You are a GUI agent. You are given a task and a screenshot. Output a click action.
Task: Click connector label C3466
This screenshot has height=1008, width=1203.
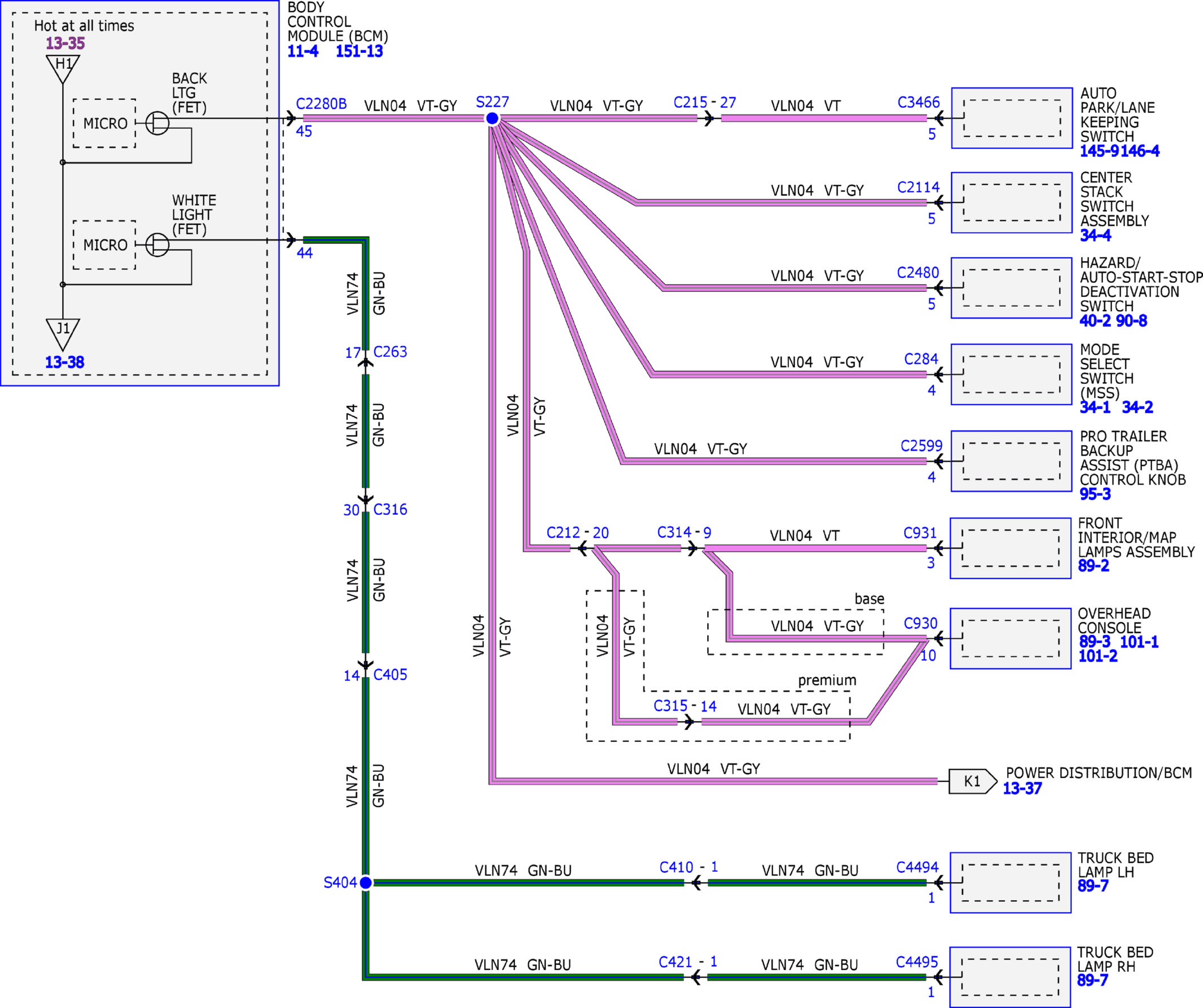coord(919,103)
